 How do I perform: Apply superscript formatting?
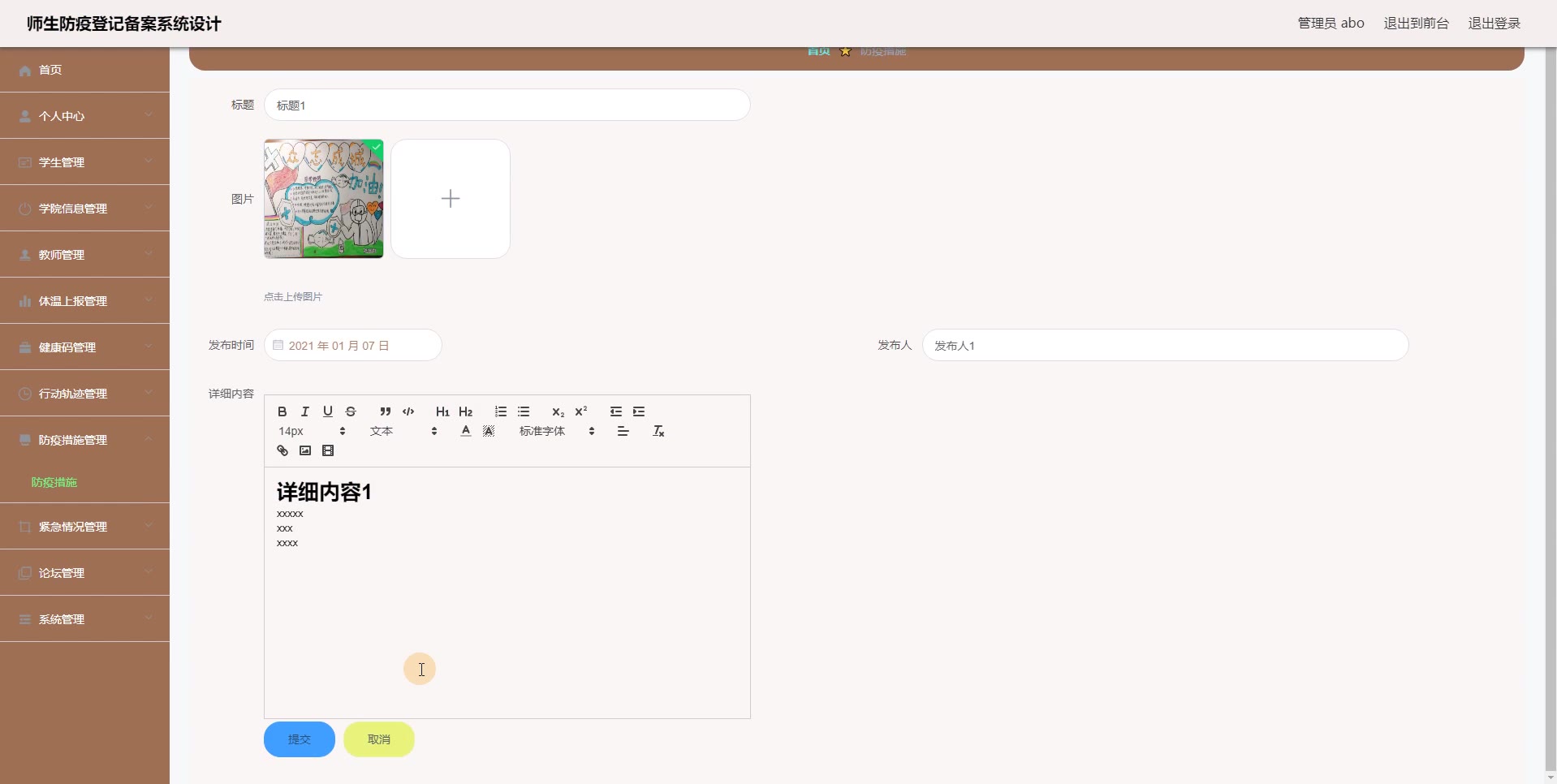coord(581,411)
